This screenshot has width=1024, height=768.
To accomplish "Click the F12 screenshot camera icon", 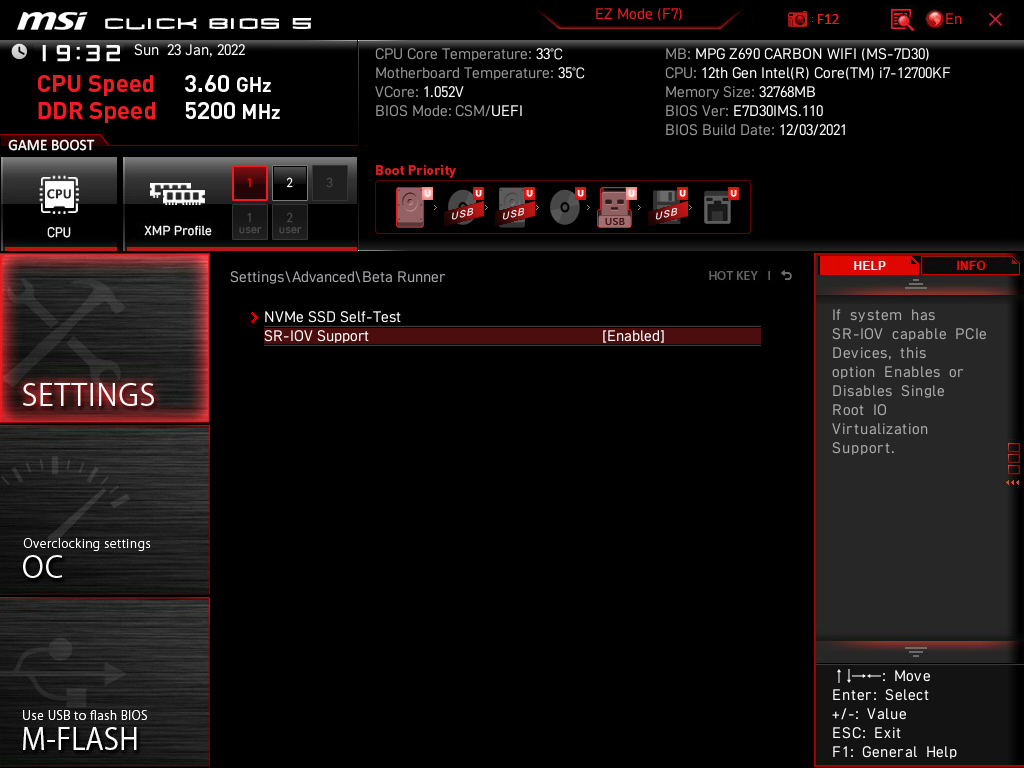I will tap(797, 20).
